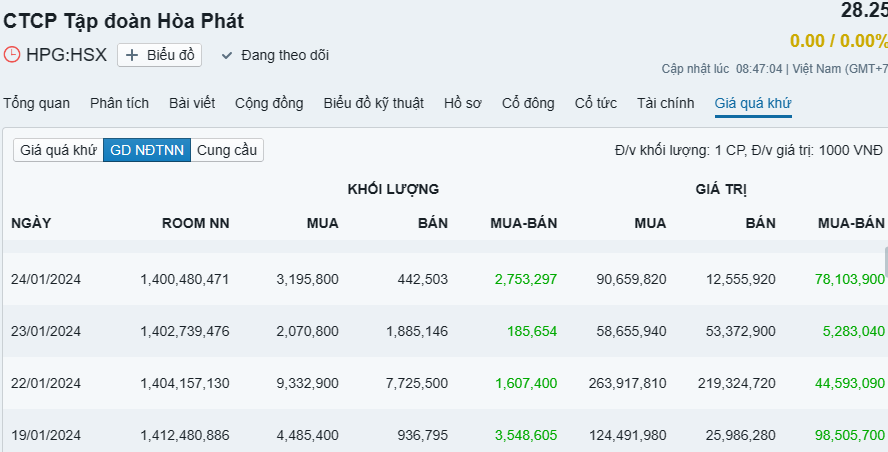Image resolution: width=888 pixels, height=452 pixels.
Task: Switch to Giá quá khứ segmented view
Action: [x=58, y=150]
